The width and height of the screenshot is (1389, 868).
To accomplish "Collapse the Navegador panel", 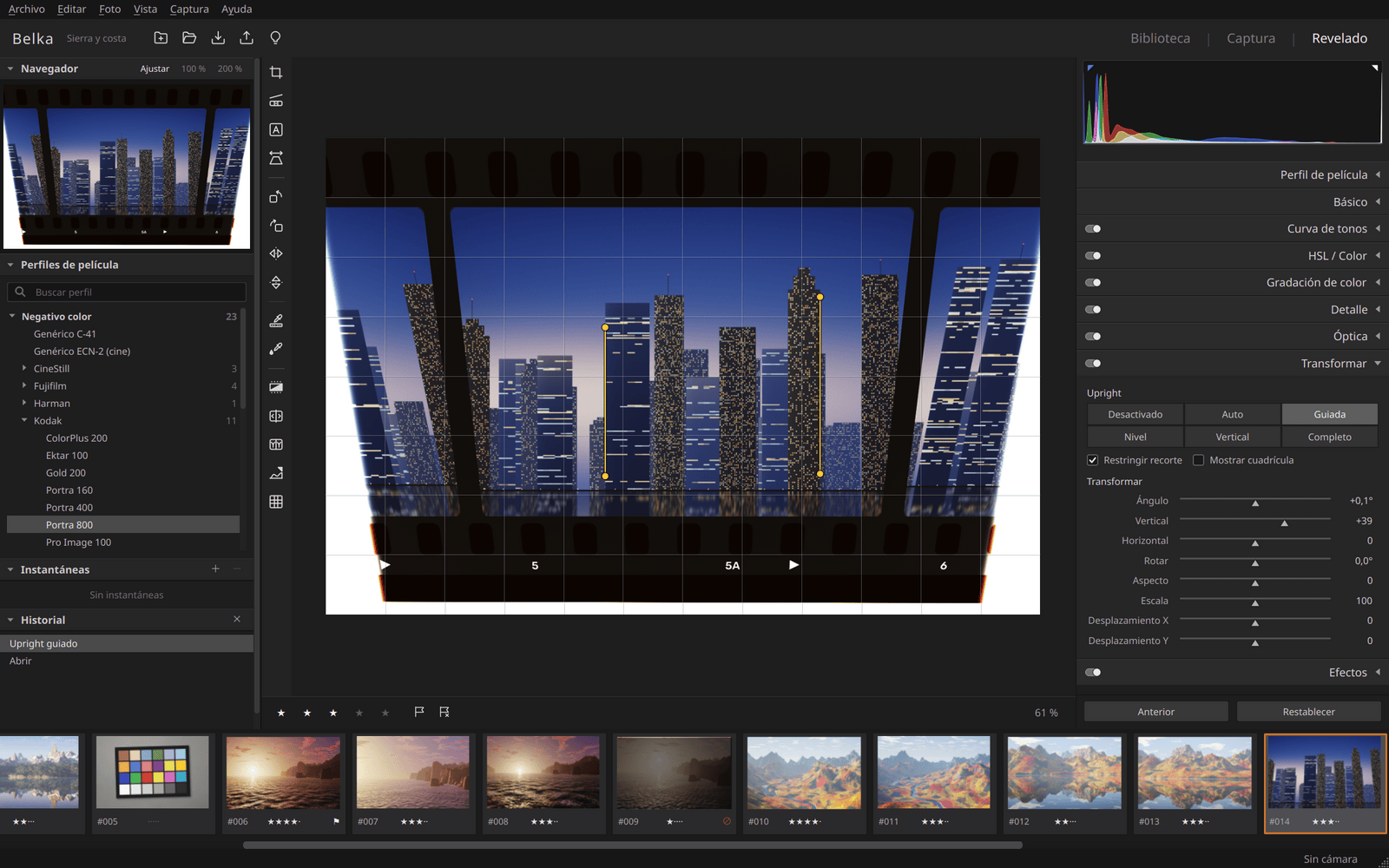I will (x=10, y=69).
